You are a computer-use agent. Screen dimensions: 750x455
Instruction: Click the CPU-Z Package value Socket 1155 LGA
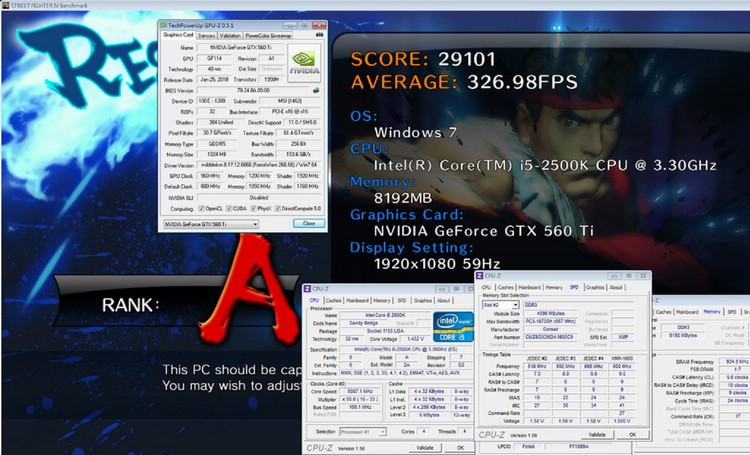(385, 331)
